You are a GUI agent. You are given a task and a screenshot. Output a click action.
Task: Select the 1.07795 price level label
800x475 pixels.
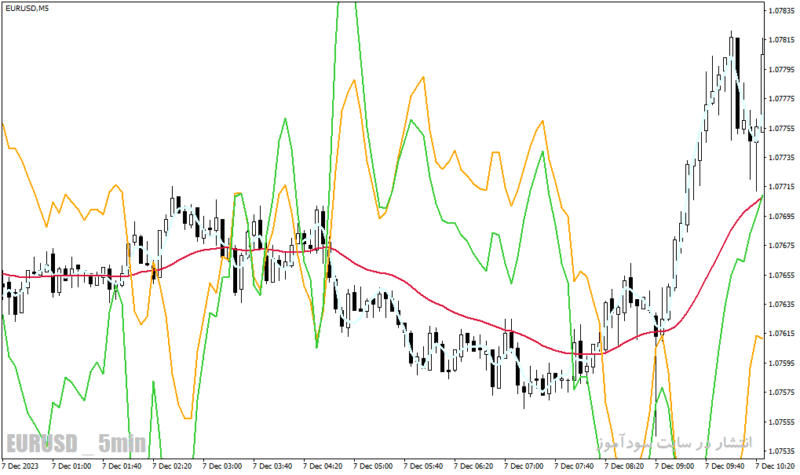782,69
